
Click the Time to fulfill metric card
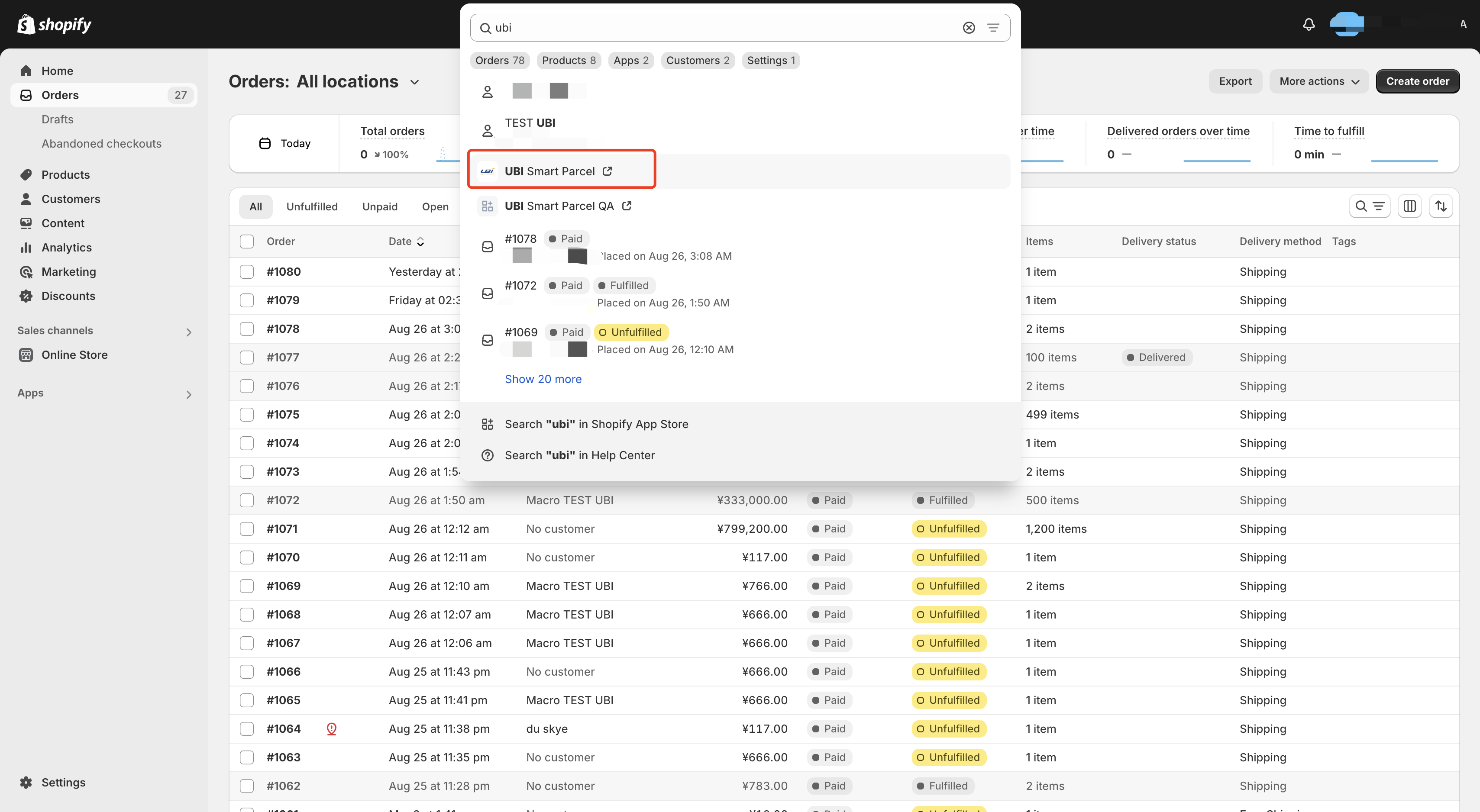(x=1366, y=144)
